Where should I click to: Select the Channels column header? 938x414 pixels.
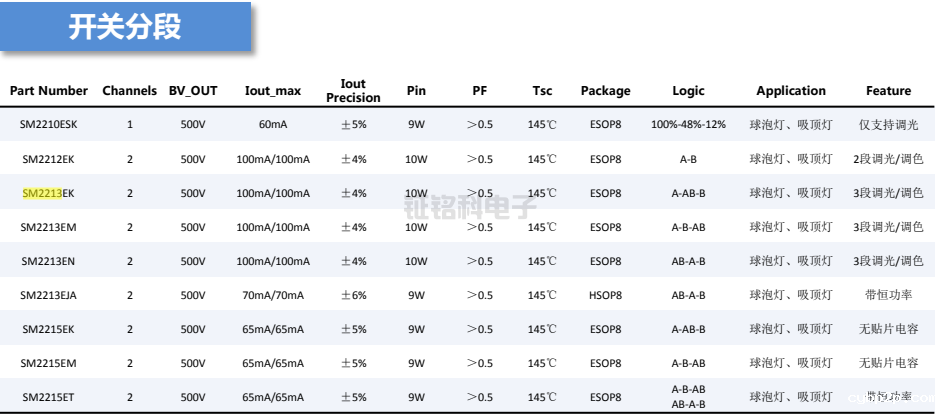pyautogui.click(x=129, y=91)
